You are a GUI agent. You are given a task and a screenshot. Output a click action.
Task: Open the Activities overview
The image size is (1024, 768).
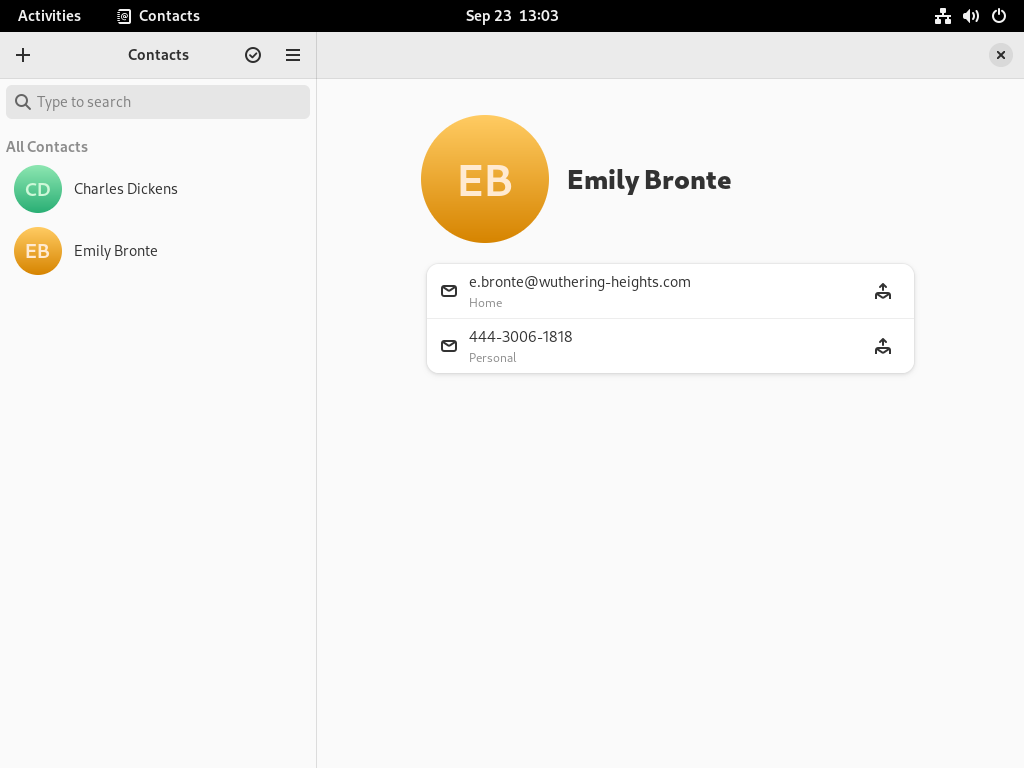49,16
